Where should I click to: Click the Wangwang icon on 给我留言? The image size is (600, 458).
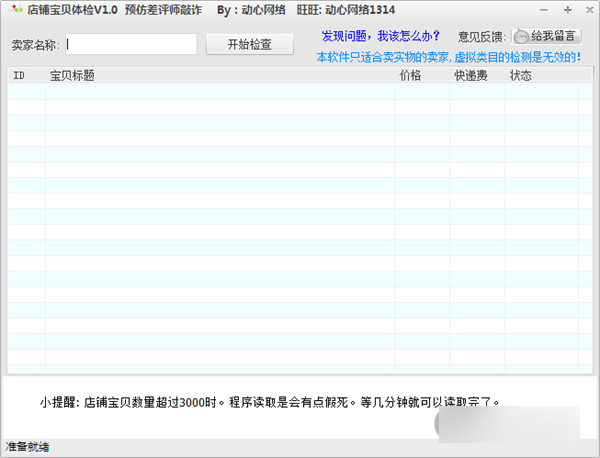point(522,36)
